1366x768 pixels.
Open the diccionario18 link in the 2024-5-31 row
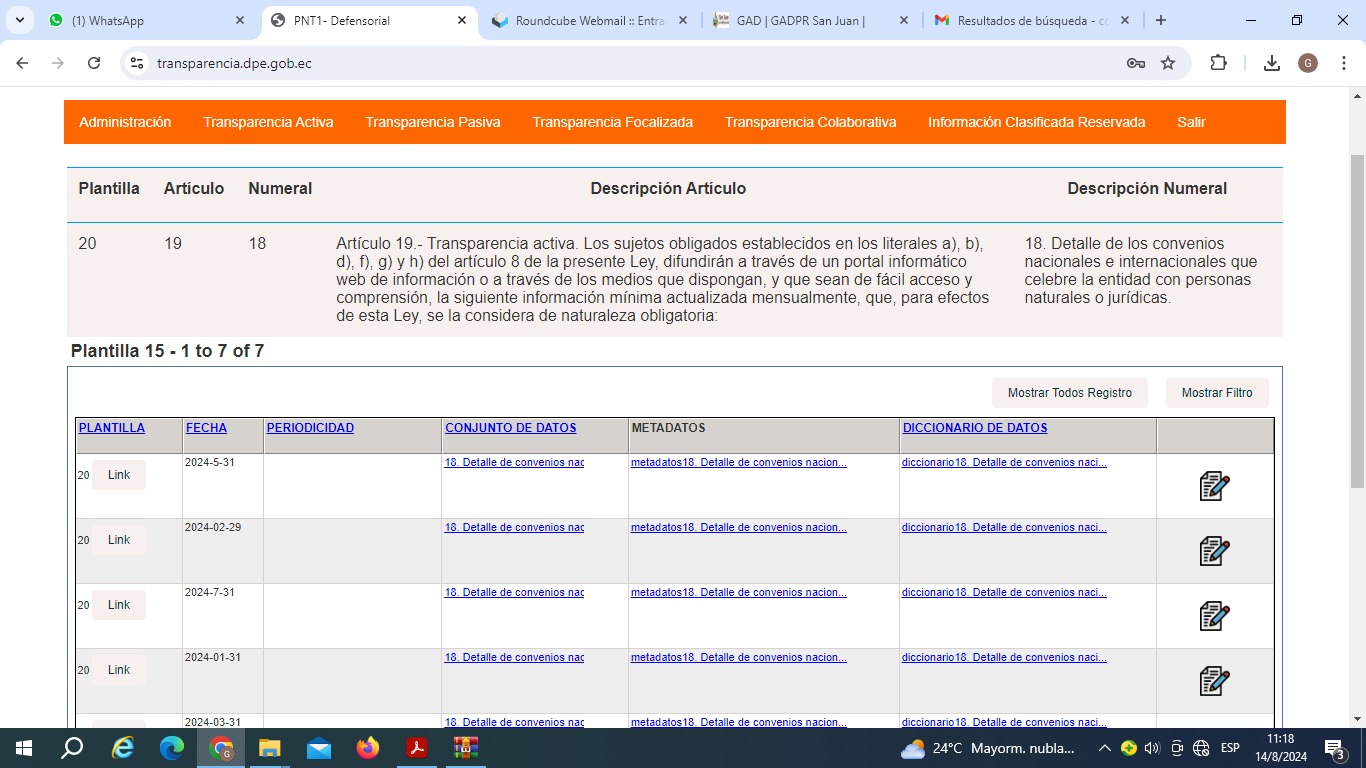1004,463
